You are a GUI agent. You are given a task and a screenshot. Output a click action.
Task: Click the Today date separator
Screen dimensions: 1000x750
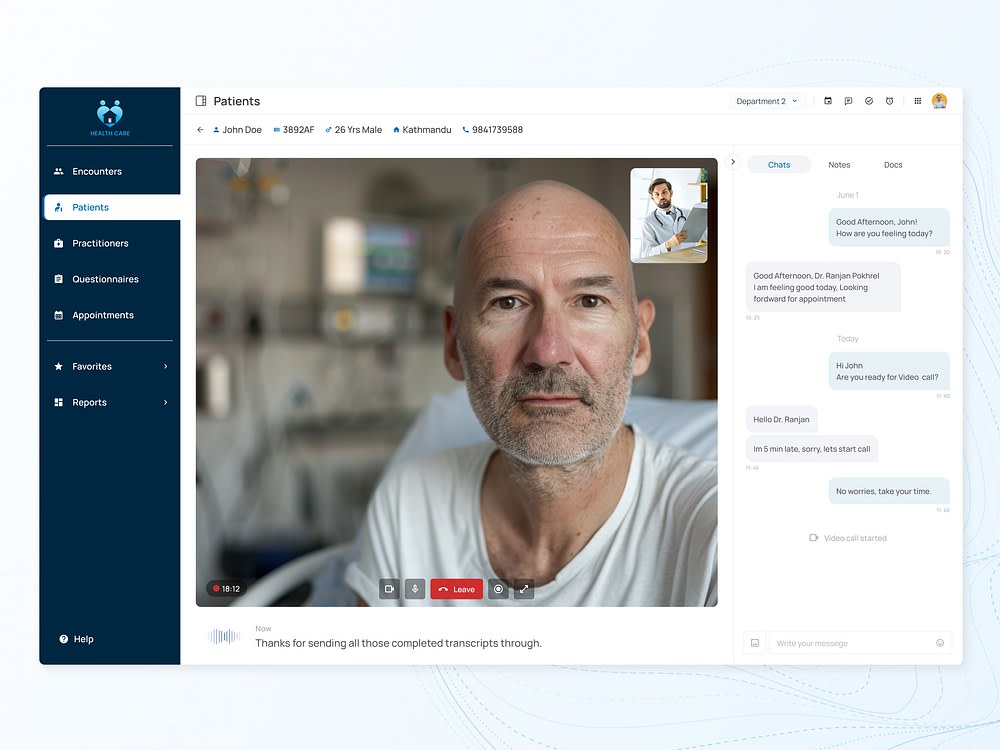(848, 339)
